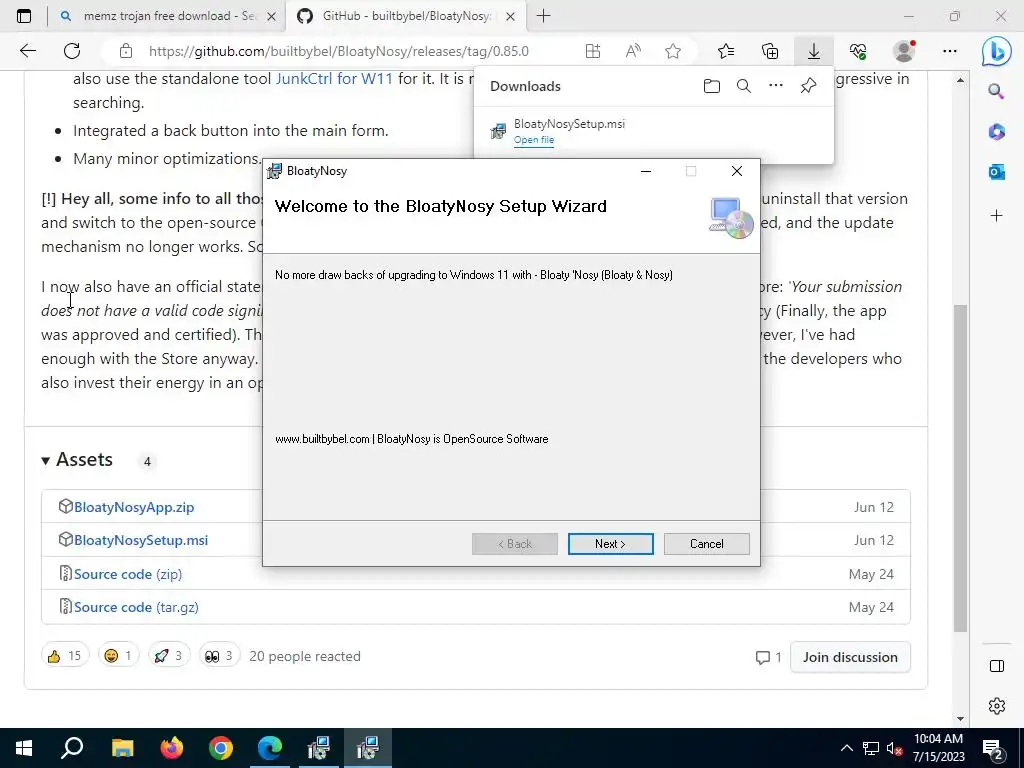
Task: Open the notification center icon
Action: (993, 749)
